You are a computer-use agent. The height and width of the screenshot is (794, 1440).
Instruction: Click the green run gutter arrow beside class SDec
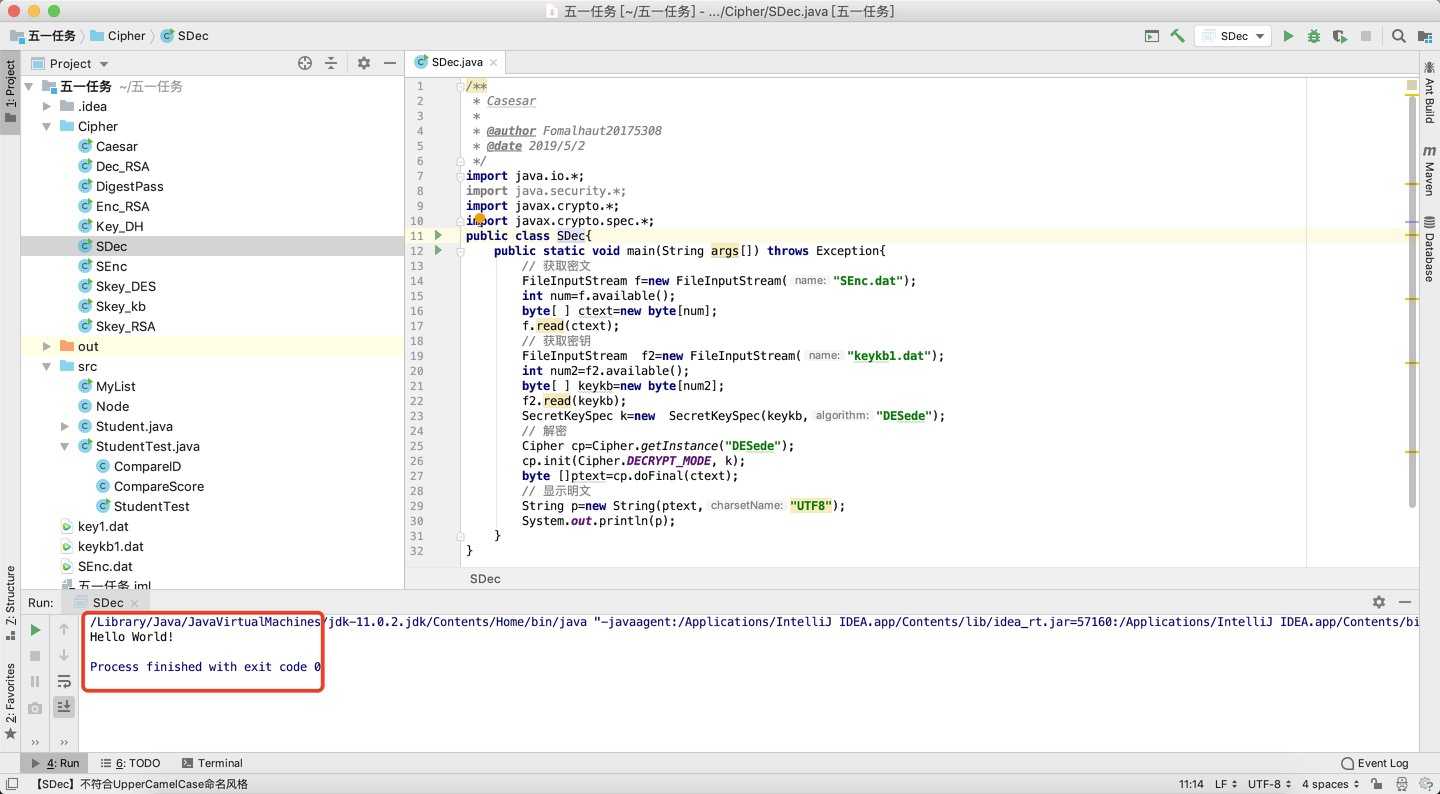tap(438, 236)
